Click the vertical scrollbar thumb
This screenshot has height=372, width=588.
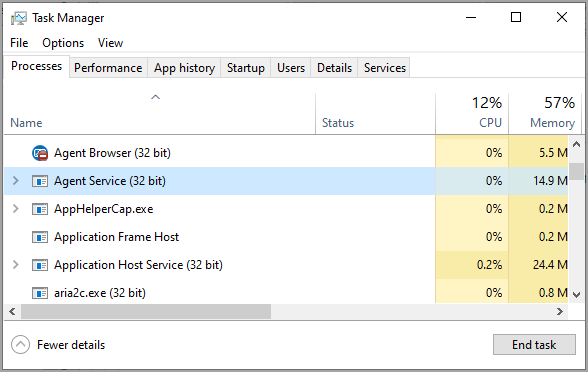click(x=576, y=172)
